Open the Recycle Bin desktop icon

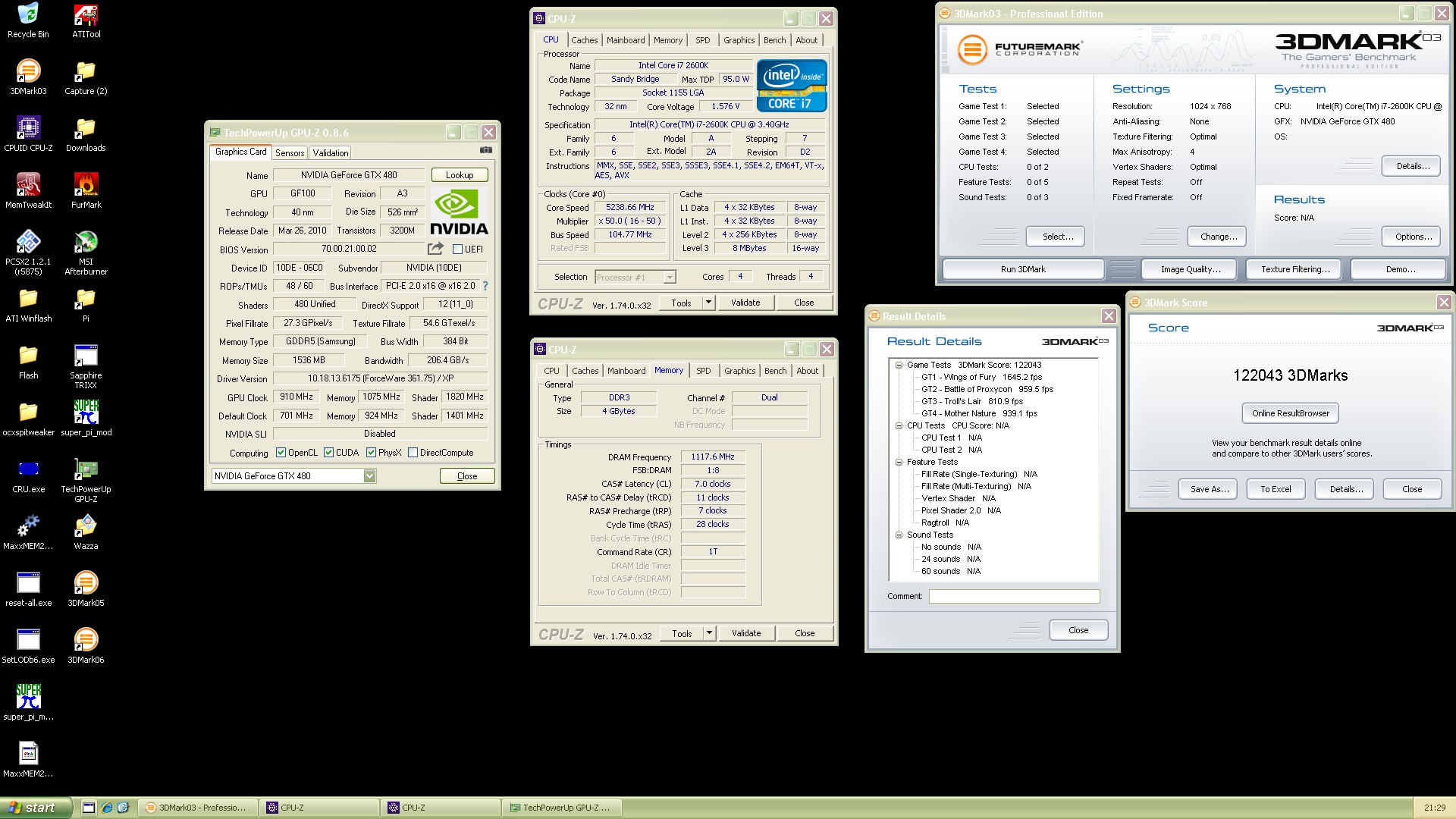click(28, 20)
